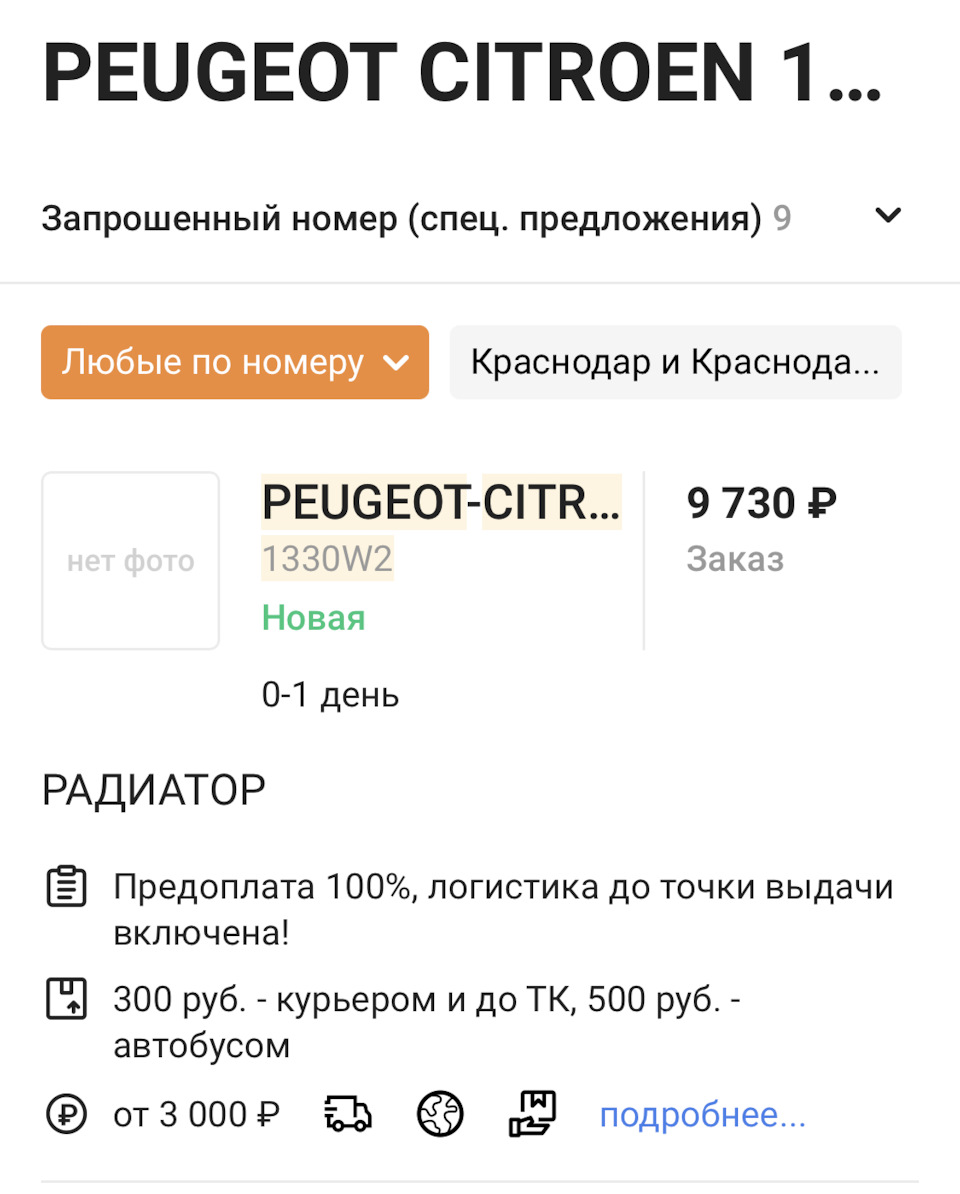Click the clipboard prepayment icon

click(65, 886)
